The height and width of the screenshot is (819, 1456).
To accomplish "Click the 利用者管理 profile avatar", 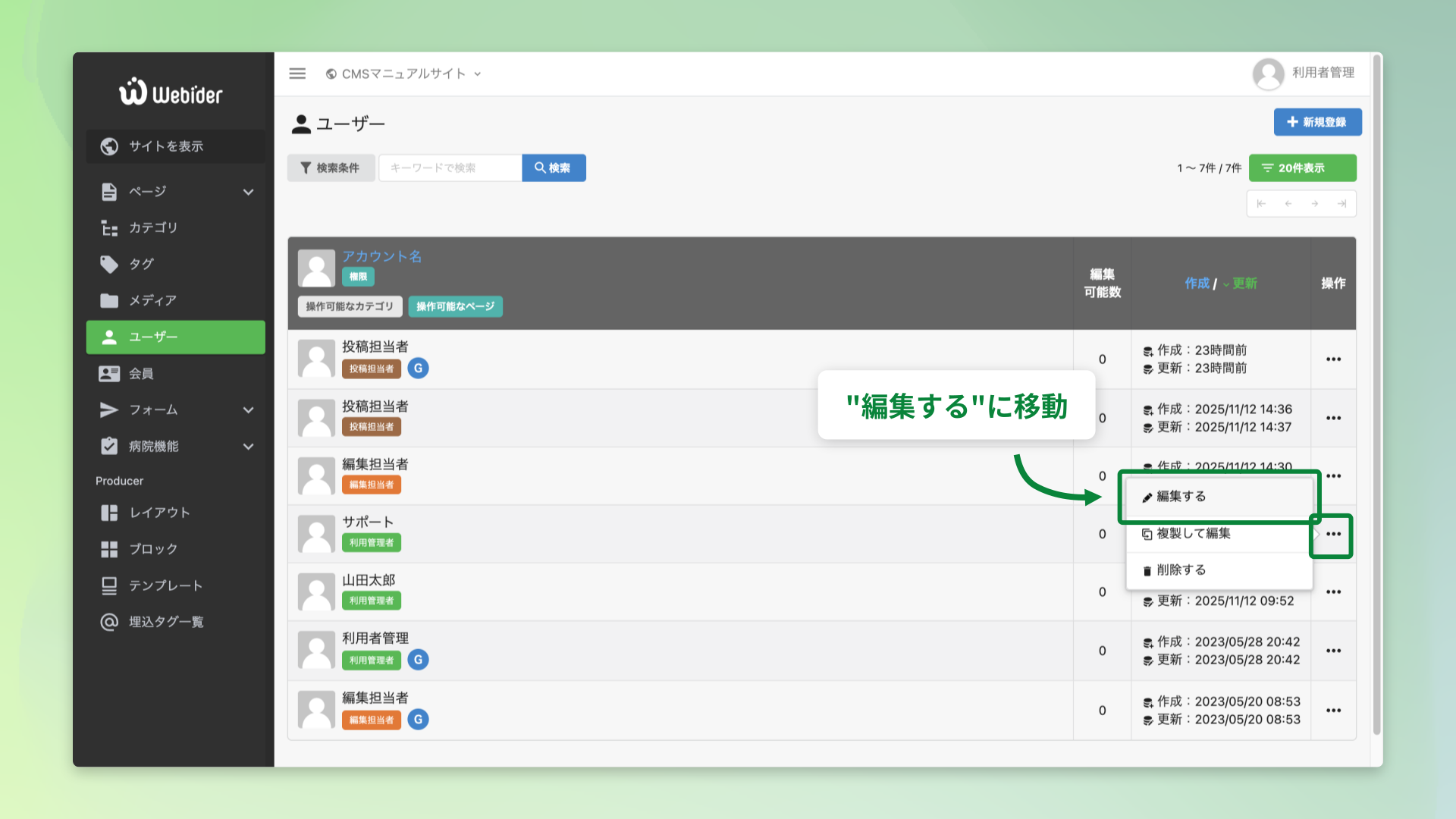I will tap(1268, 74).
